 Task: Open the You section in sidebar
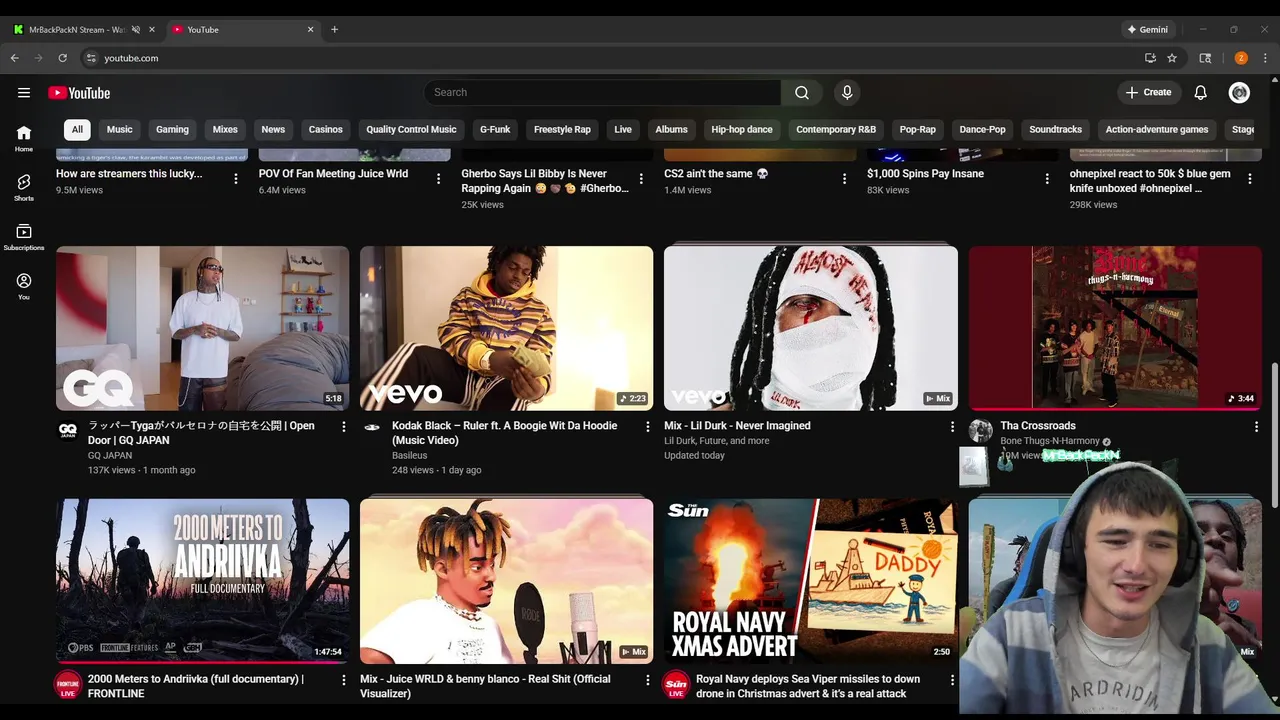pos(24,286)
